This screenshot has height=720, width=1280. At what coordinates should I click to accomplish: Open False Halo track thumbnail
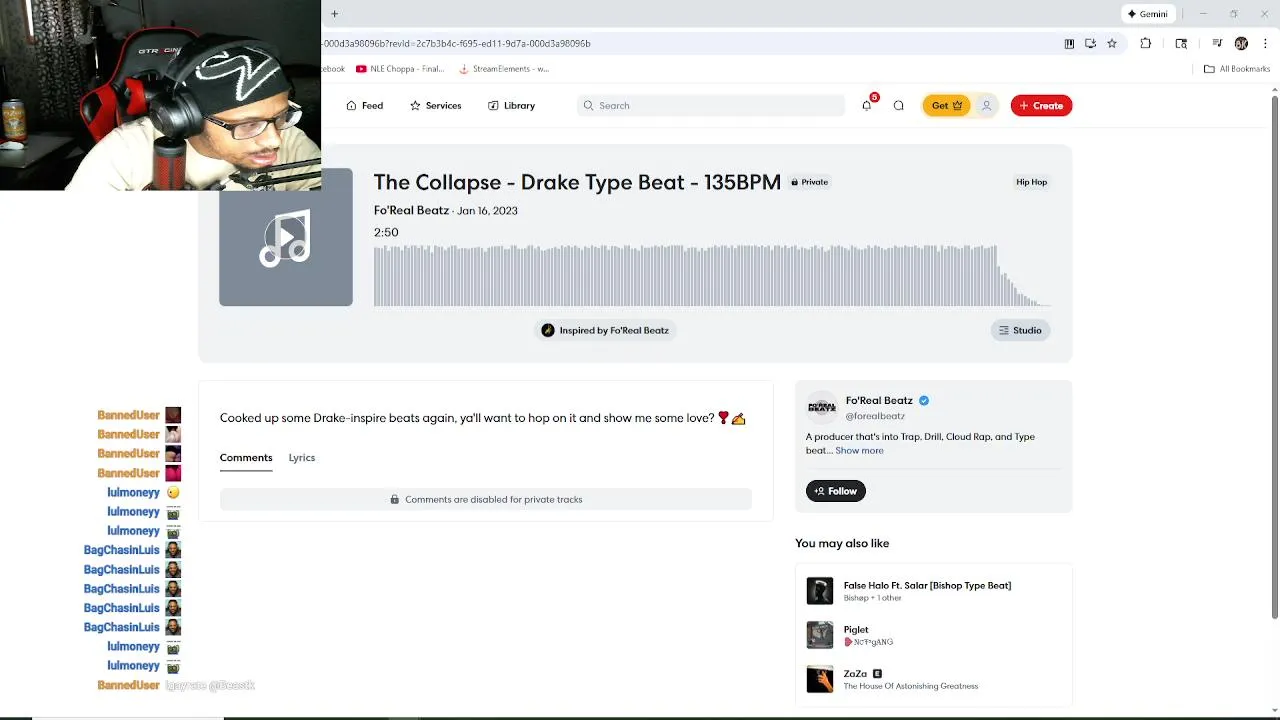tap(820, 591)
